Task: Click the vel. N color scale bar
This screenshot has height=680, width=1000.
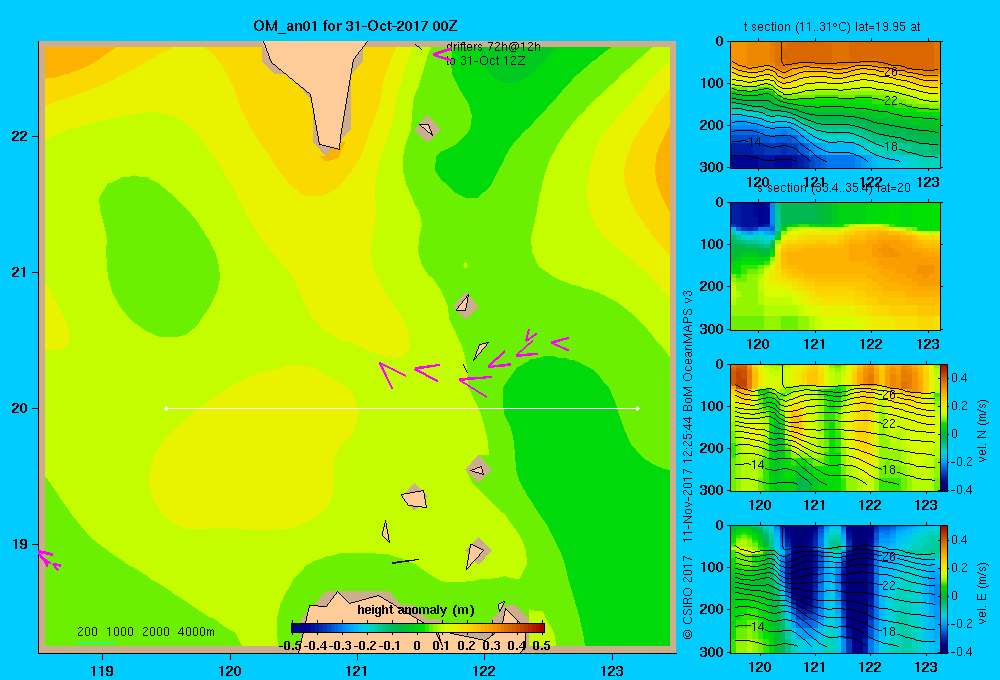Action: tap(944, 427)
